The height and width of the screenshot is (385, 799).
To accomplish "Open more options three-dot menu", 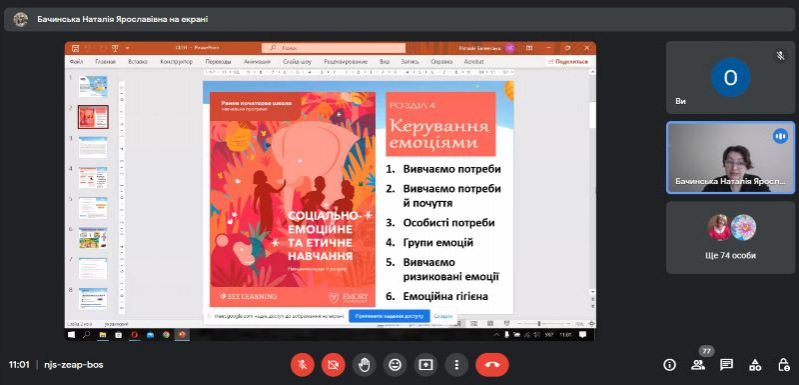I will tap(457, 365).
